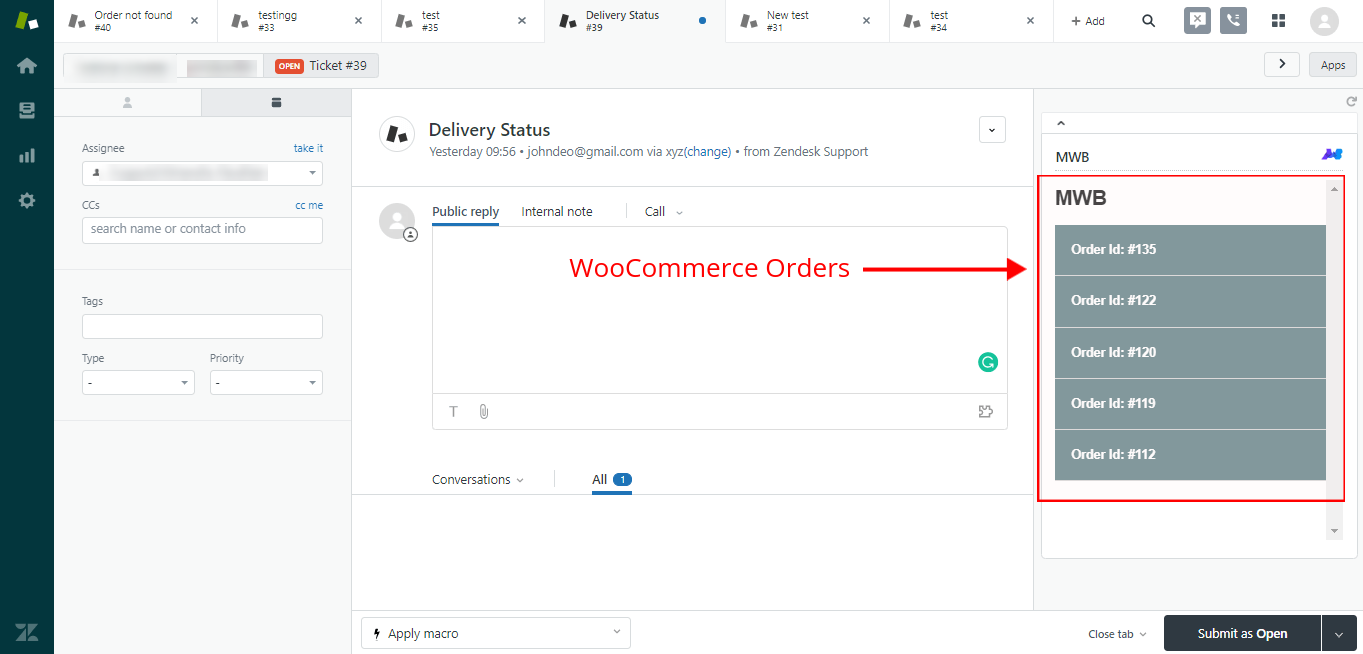Screen dimensions: 1363x654
Task: Click the Zendesk Support logo at sidebar top
Action: [x=27, y=21]
